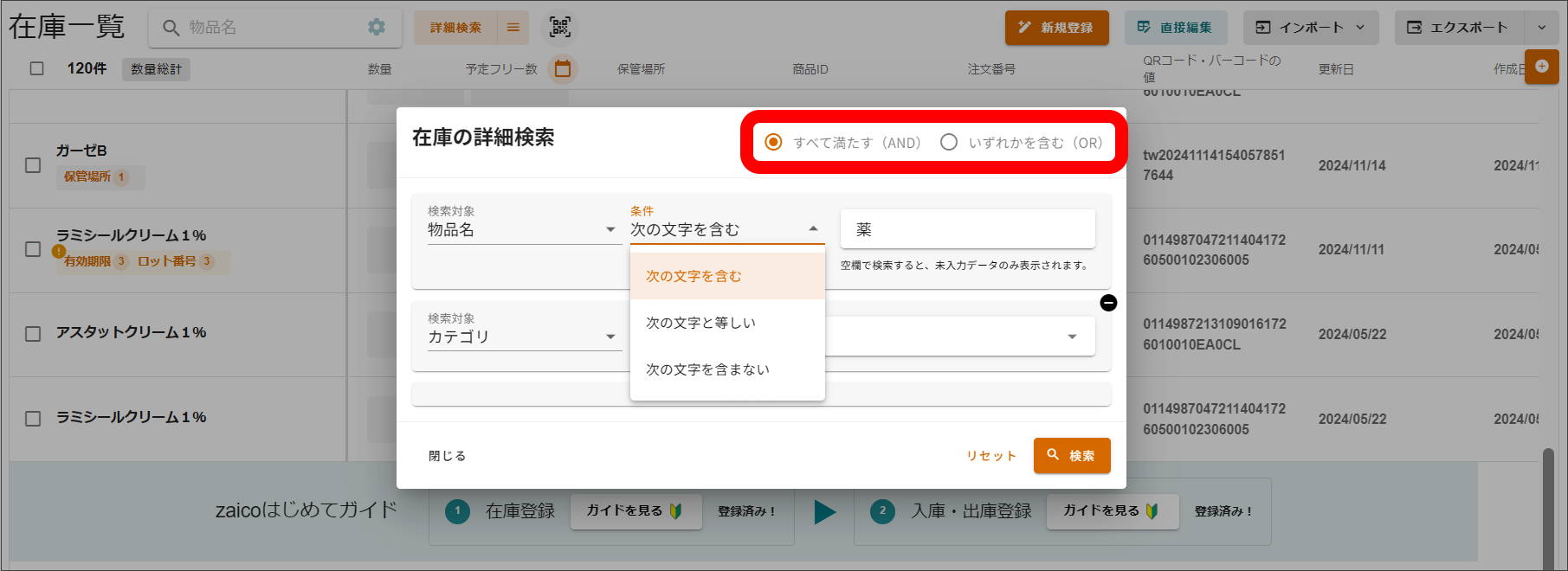Choose 次の文字を含む from the list
The image size is (1568, 571).
(727, 276)
